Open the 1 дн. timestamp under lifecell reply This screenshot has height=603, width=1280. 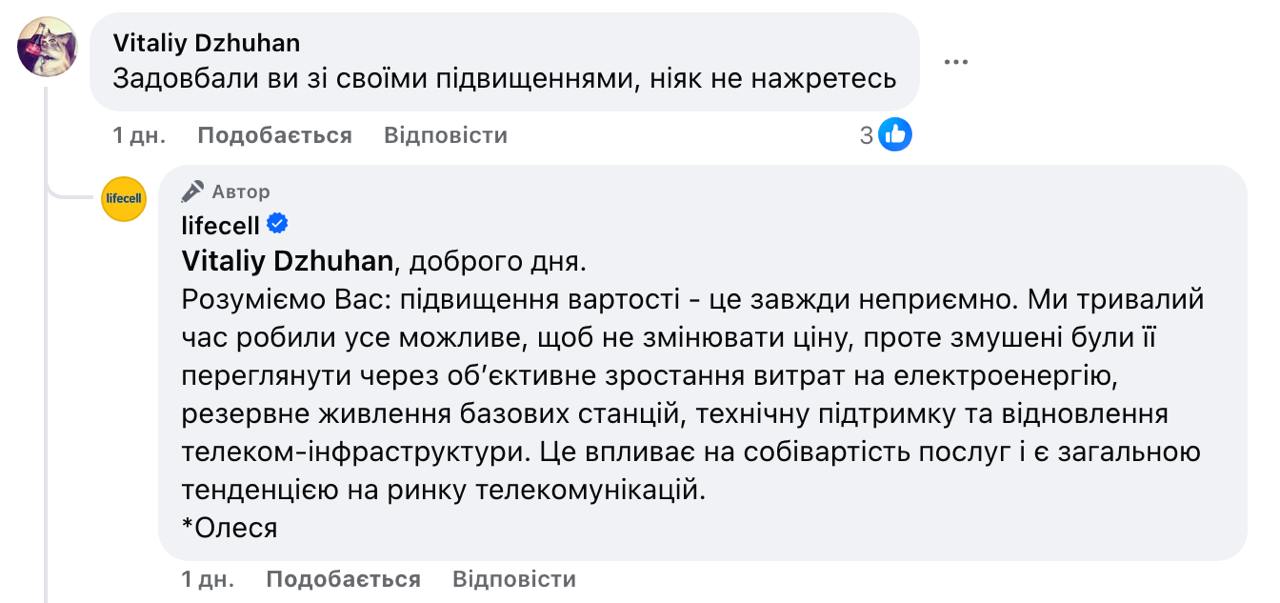[x=208, y=579]
